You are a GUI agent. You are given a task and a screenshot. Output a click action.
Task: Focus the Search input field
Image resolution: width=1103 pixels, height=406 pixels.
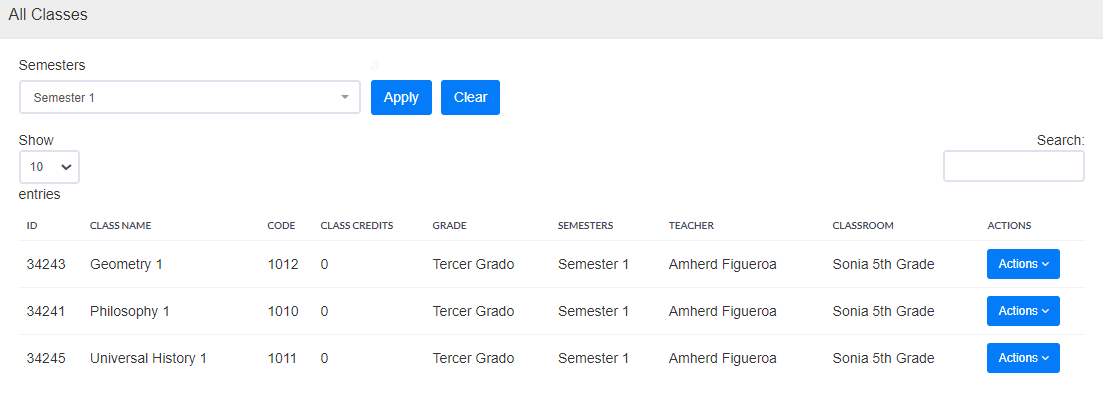click(x=1013, y=167)
